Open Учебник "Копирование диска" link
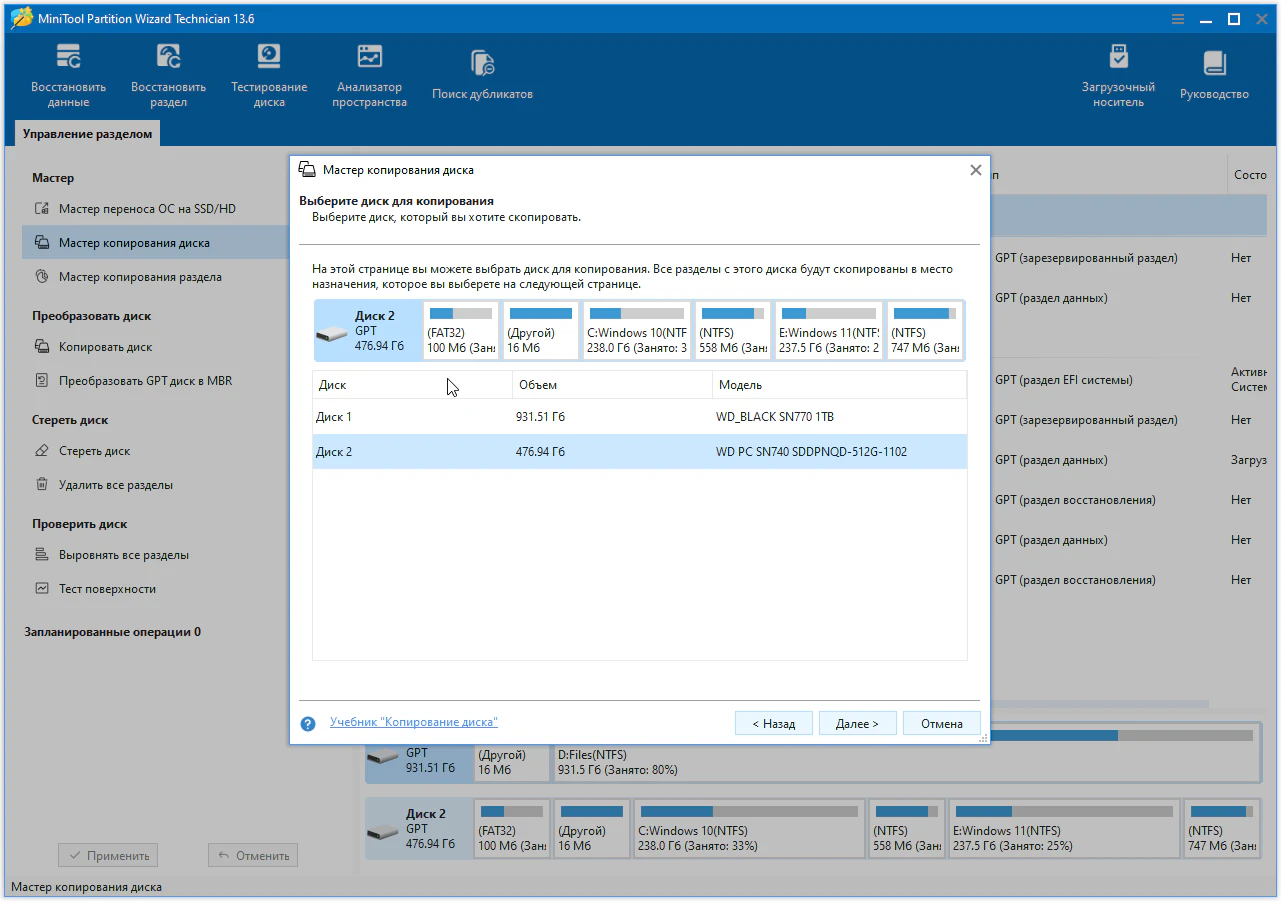The width and height of the screenshot is (1281, 901). click(413, 722)
